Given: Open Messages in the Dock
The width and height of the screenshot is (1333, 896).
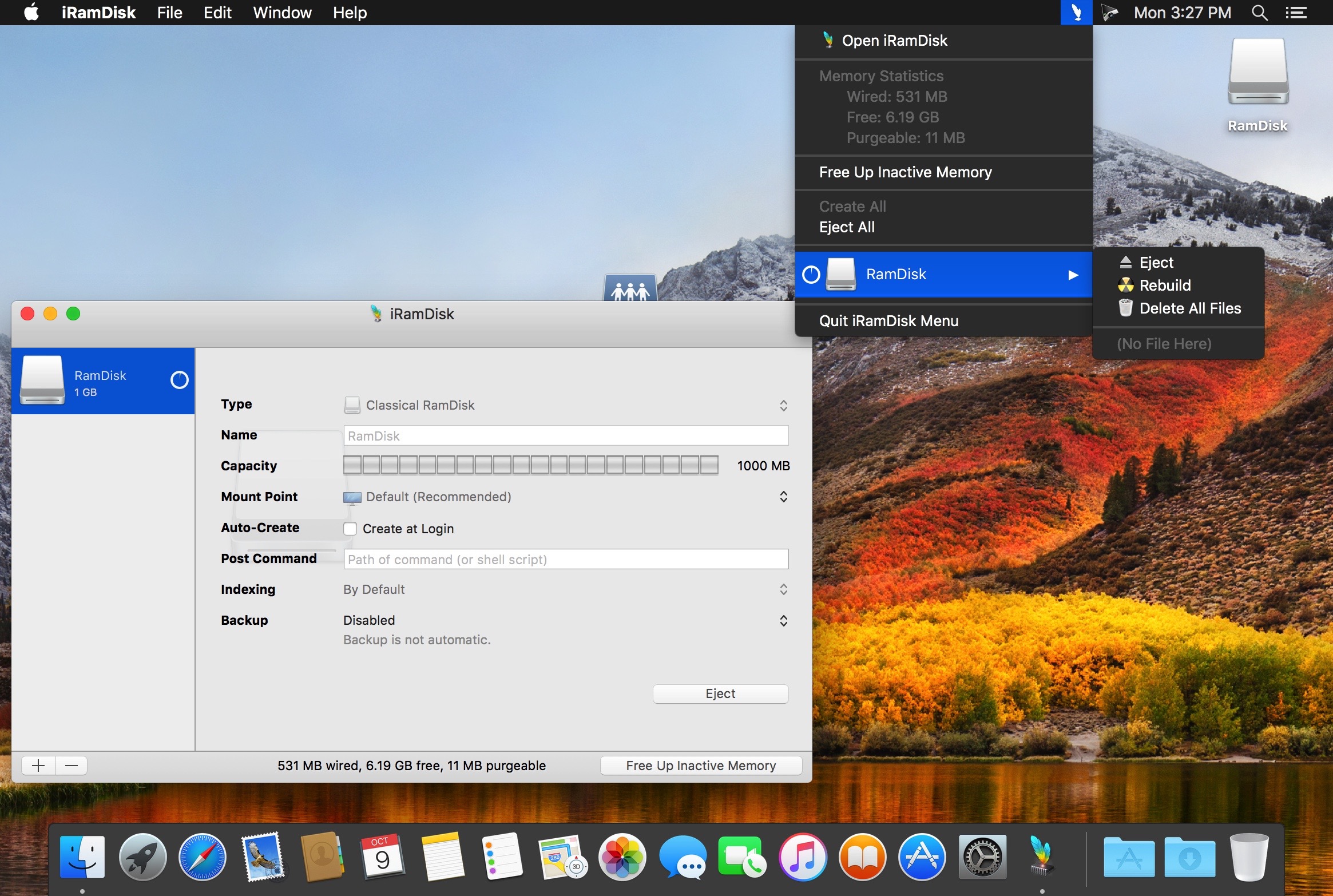Looking at the screenshot, I should [683, 857].
